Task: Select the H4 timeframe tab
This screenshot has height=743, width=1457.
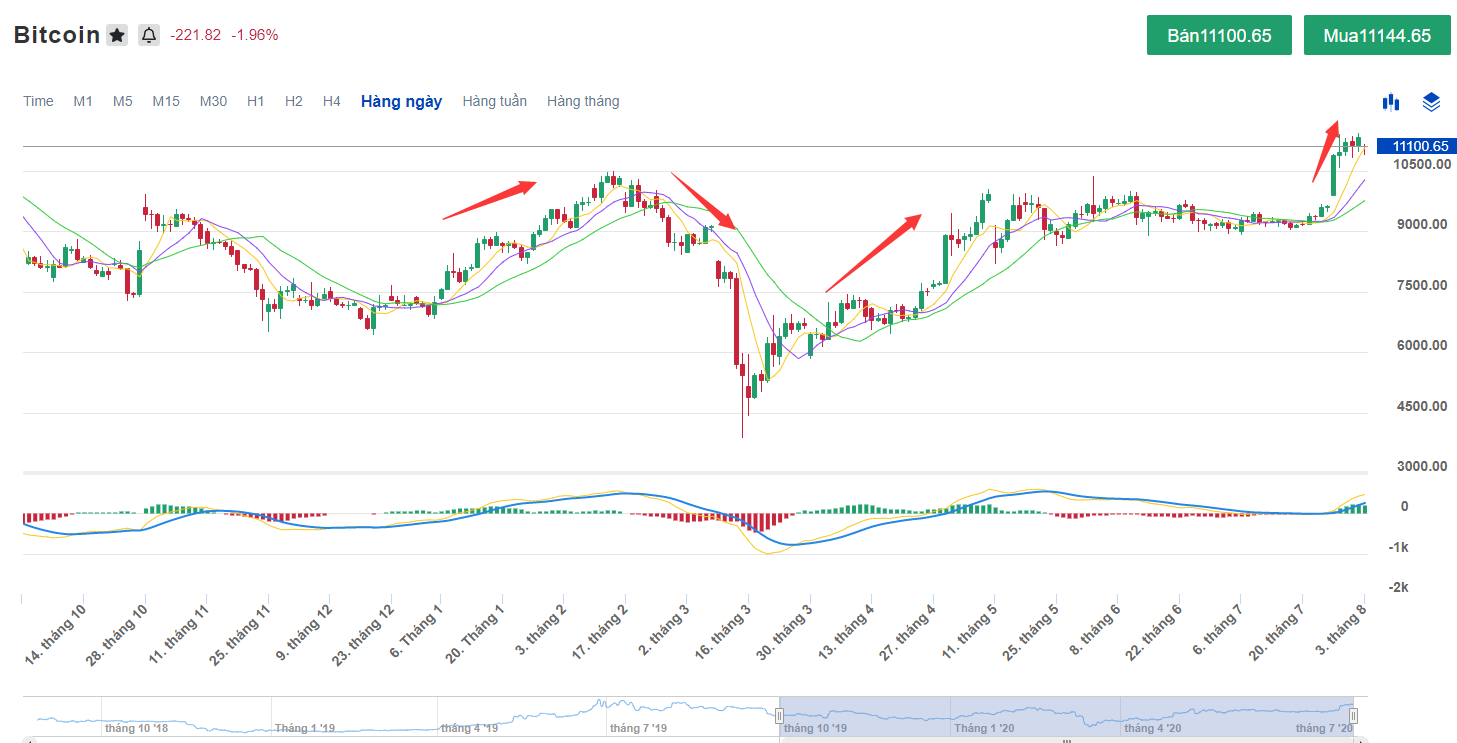Action: [332, 101]
